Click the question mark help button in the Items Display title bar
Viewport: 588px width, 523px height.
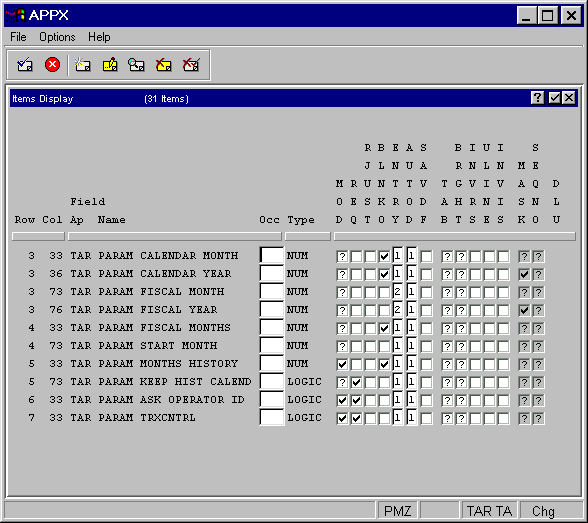(537, 98)
